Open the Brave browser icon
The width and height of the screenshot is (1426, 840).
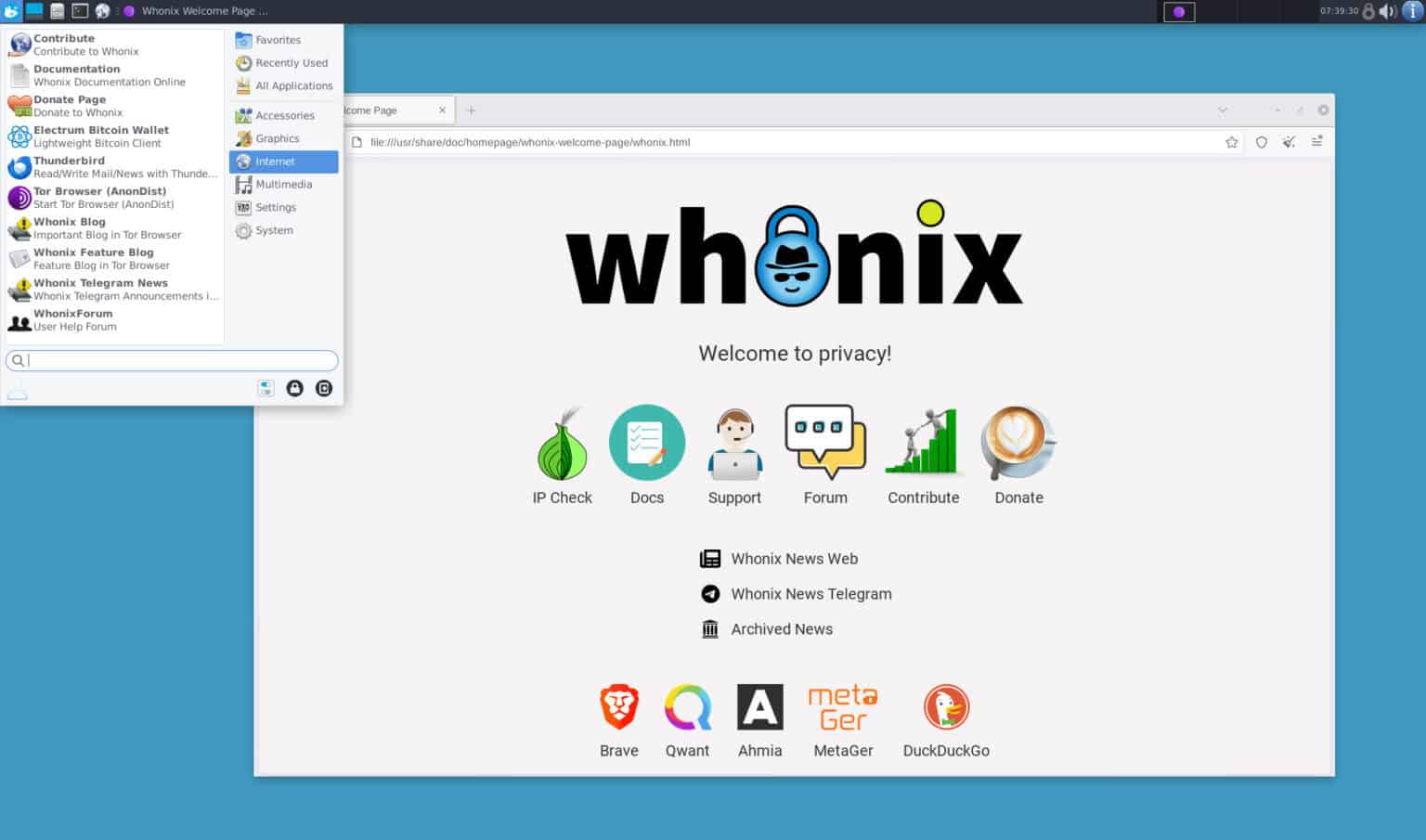tap(618, 706)
